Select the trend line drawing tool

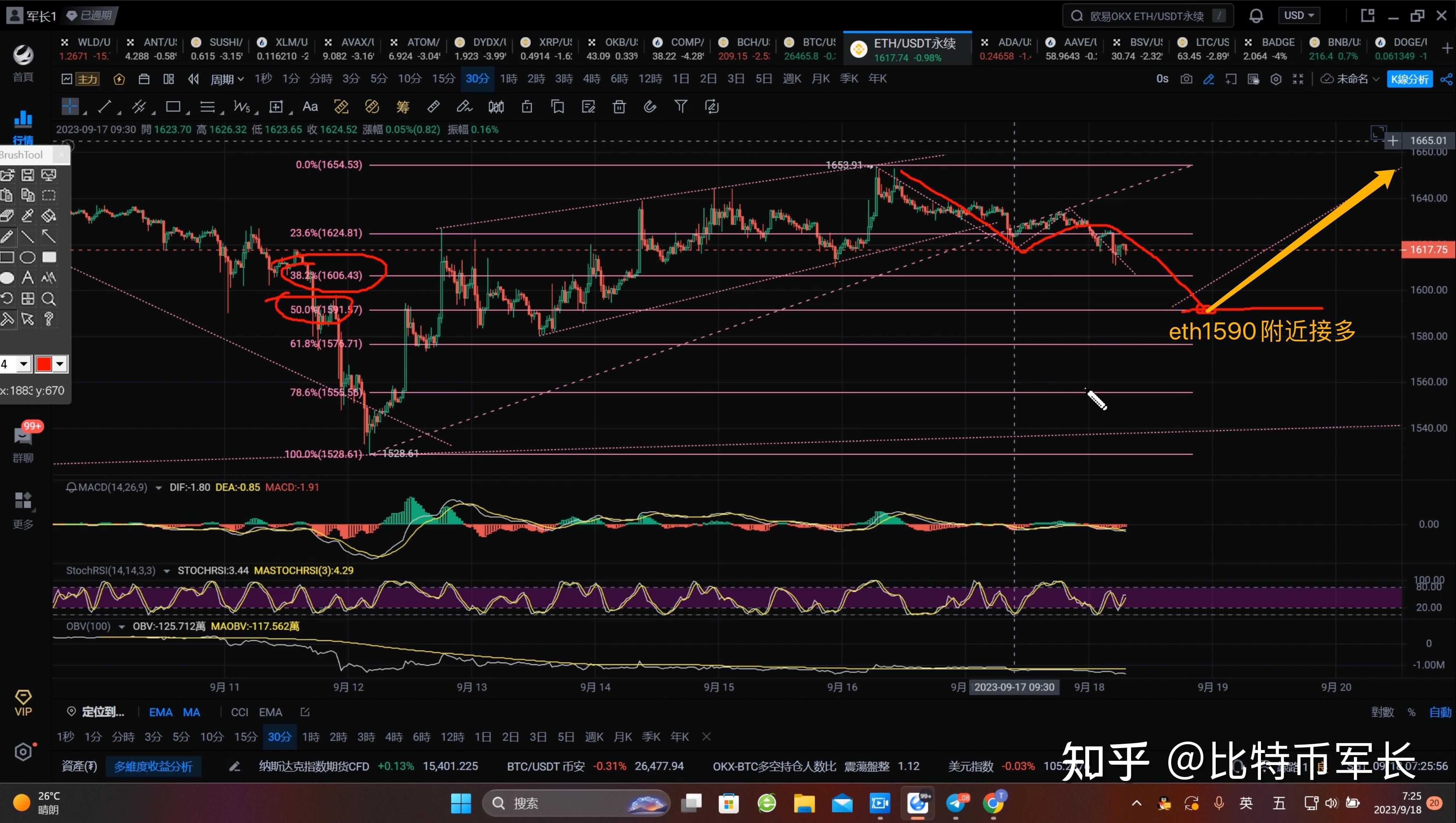click(x=105, y=106)
